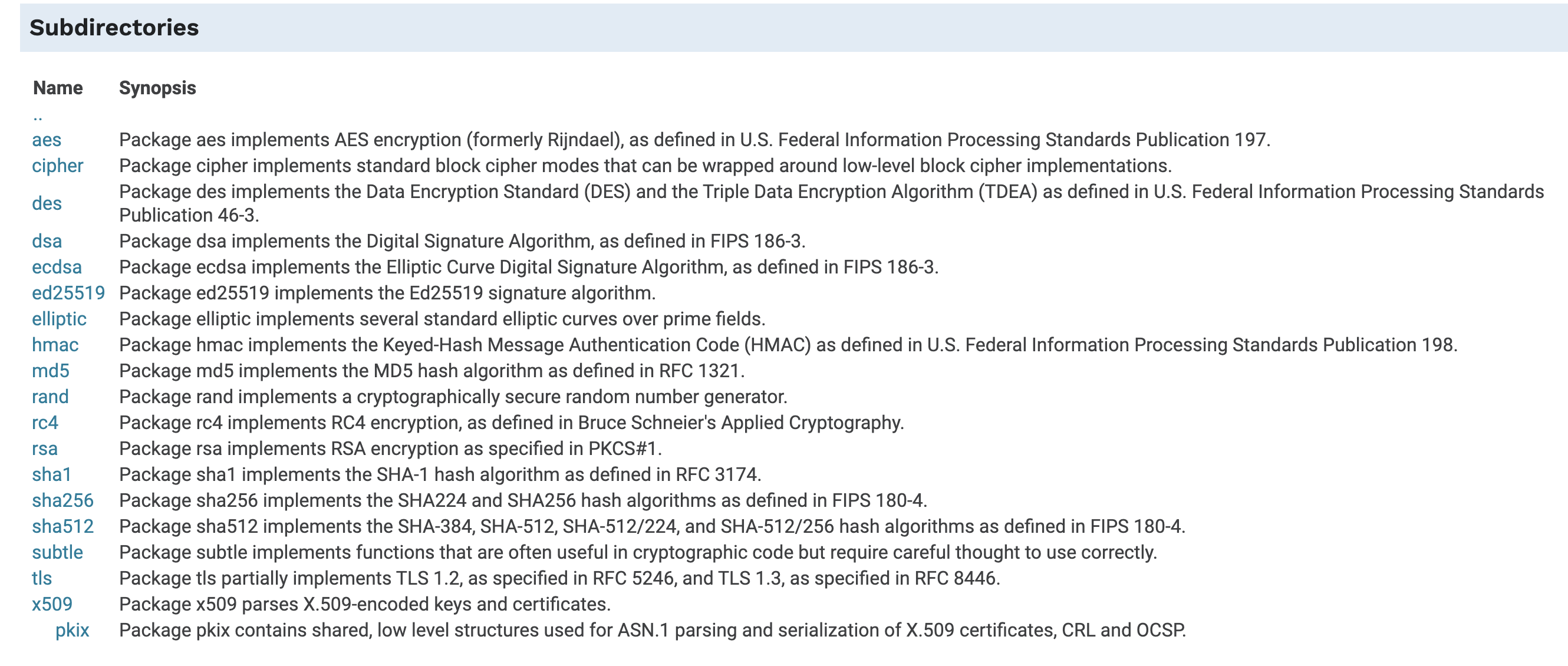This screenshot has height=666, width=1568.
Task: Open the dsa package page
Action: tap(47, 241)
